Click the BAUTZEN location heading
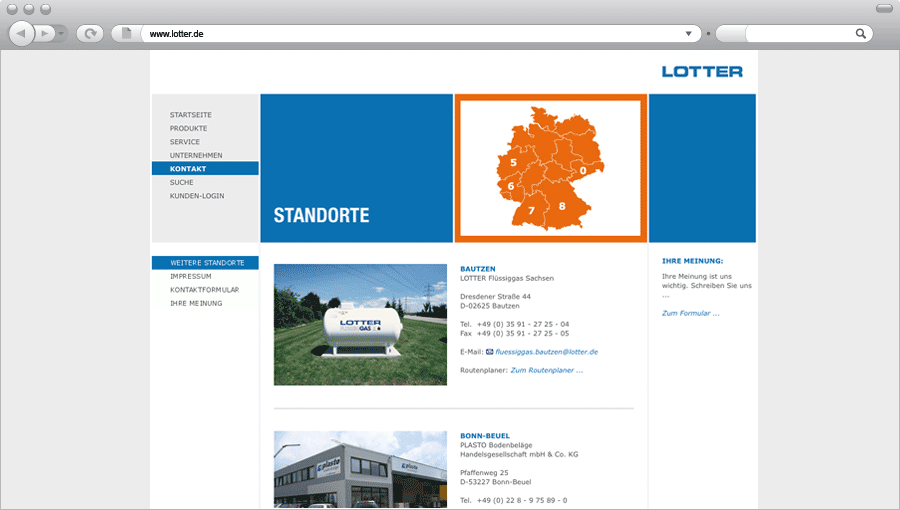 coord(478,269)
